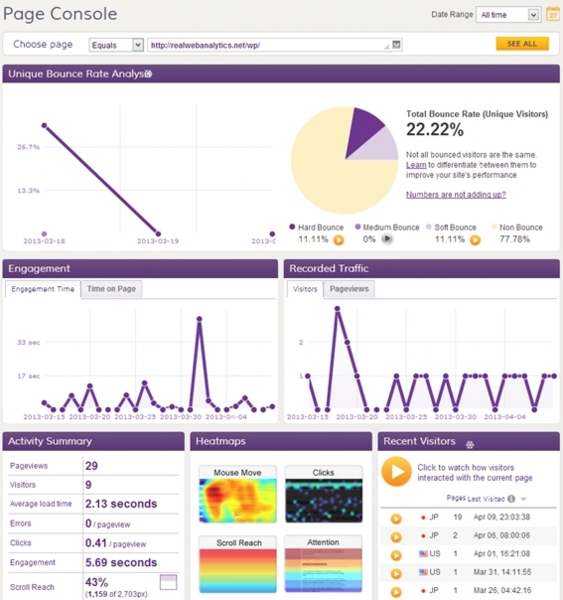
Task: Play Soft Bounce visitor recordings
Action: coord(475,240)
